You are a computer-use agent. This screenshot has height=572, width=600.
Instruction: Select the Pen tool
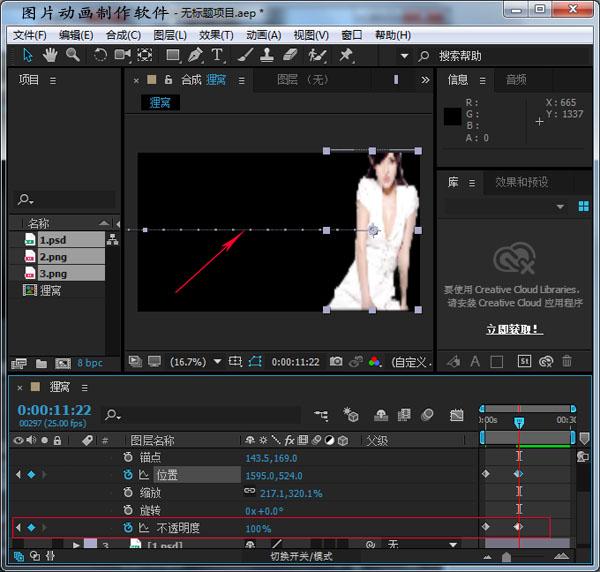coord(195,55)
